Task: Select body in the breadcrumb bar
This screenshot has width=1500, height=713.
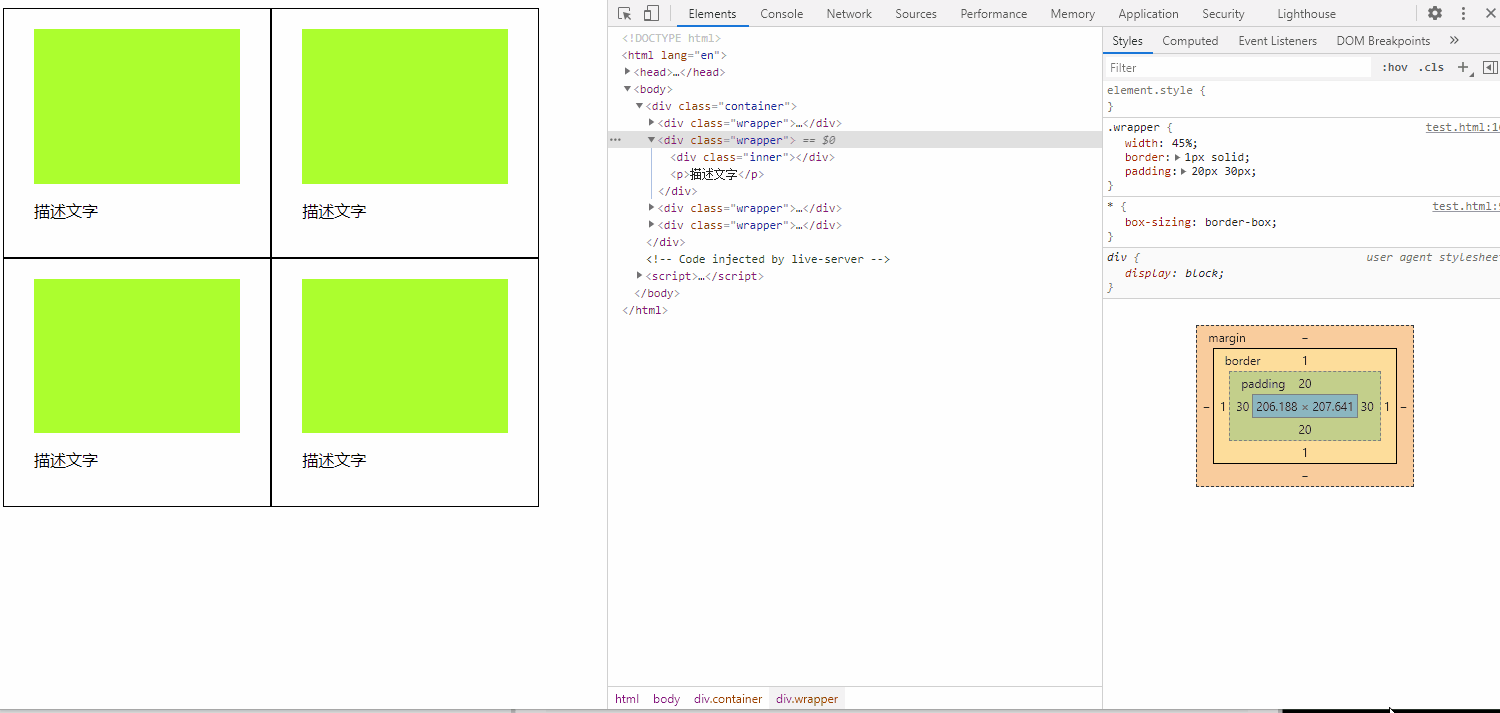Action: 666,699
